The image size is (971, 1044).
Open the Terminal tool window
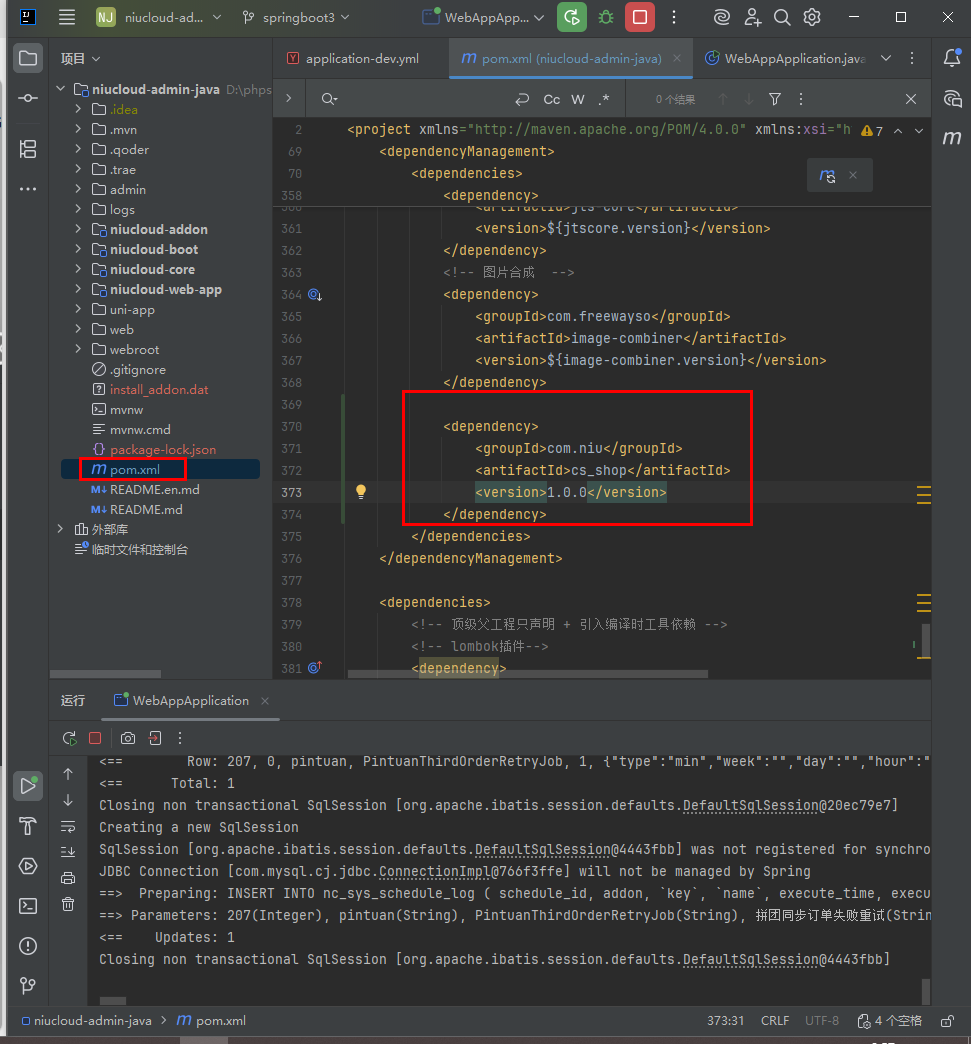pyautogui.click(x=28, y=905)
